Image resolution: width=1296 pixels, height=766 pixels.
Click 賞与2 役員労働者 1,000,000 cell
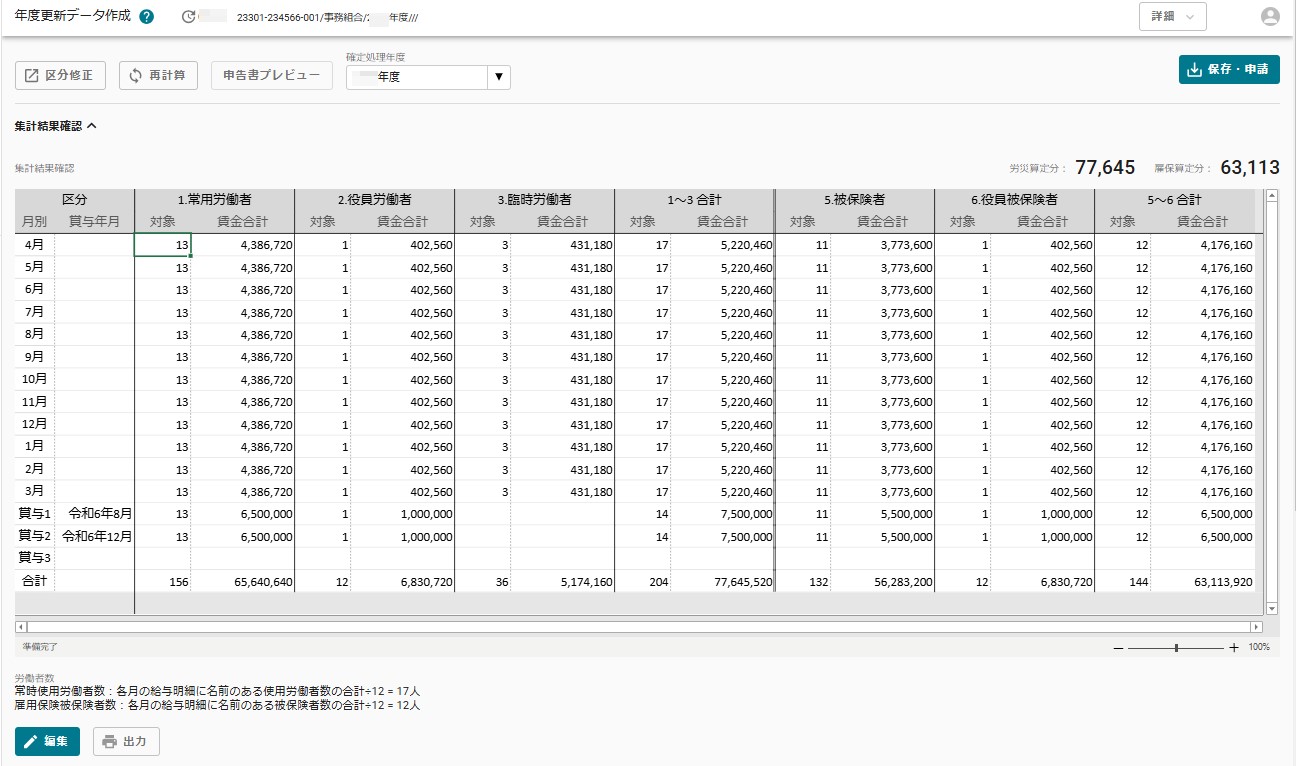[x=403, y=536]
